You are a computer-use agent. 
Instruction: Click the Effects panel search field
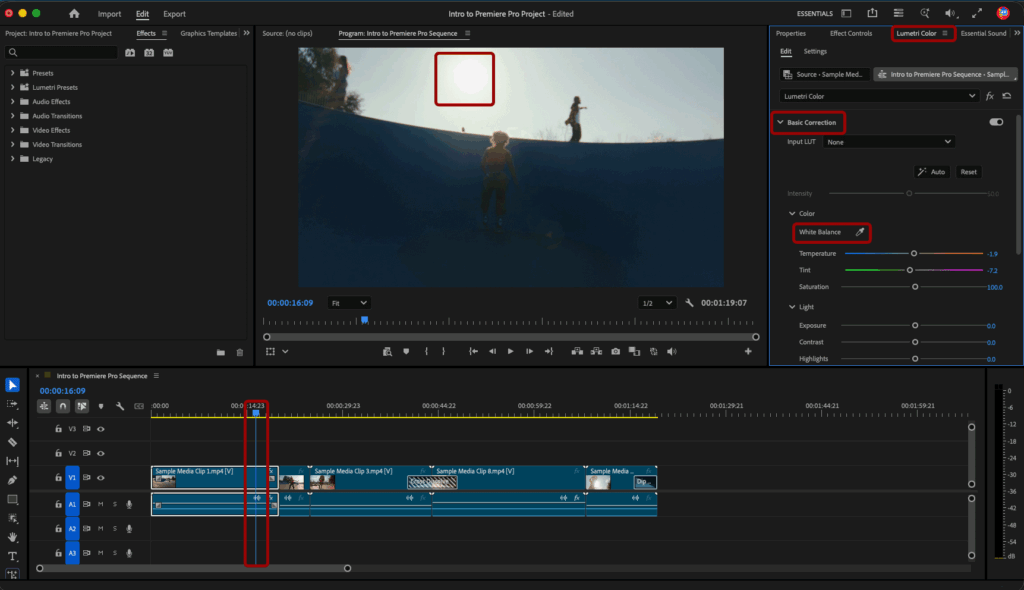61,52
